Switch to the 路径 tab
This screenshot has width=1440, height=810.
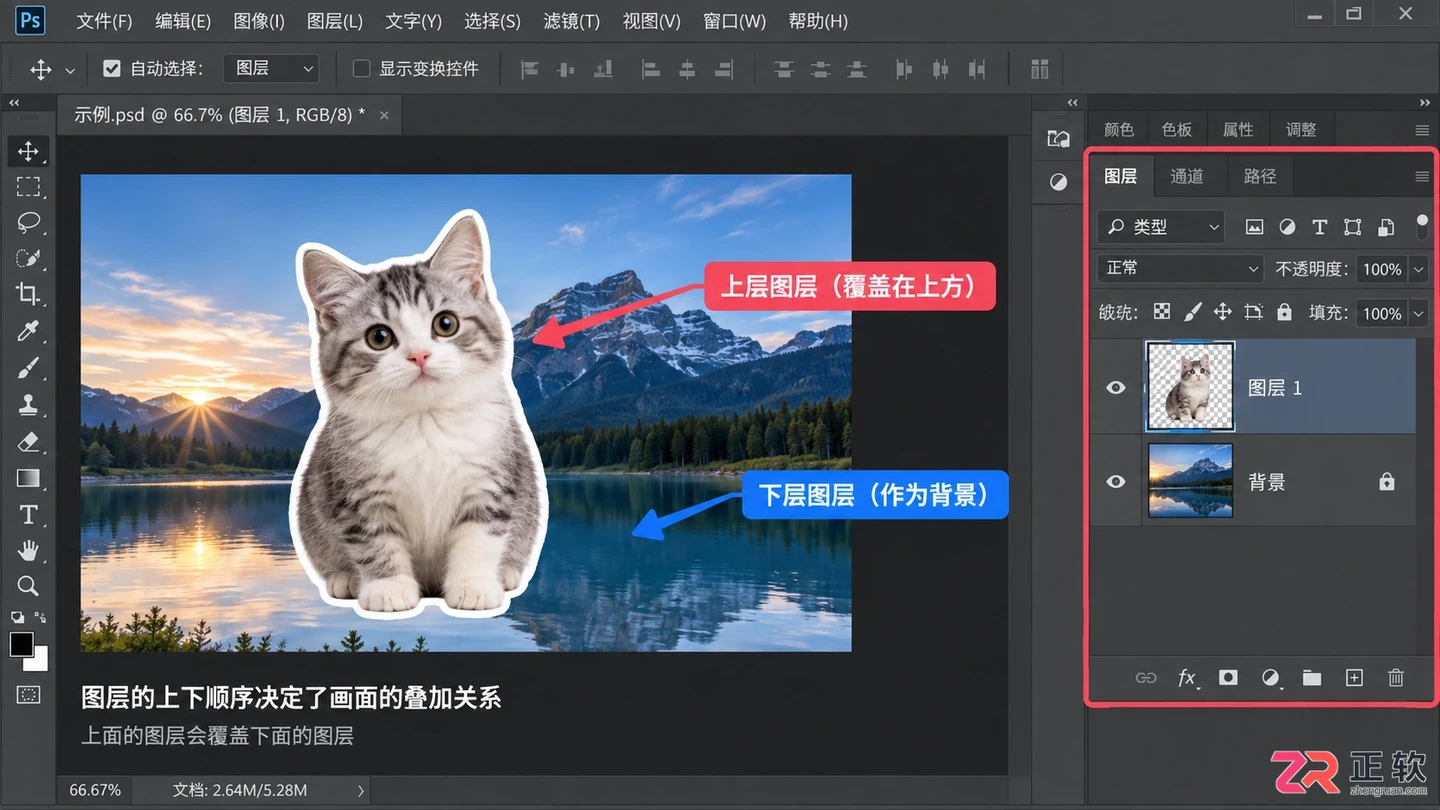click(x=1260, y=176)
